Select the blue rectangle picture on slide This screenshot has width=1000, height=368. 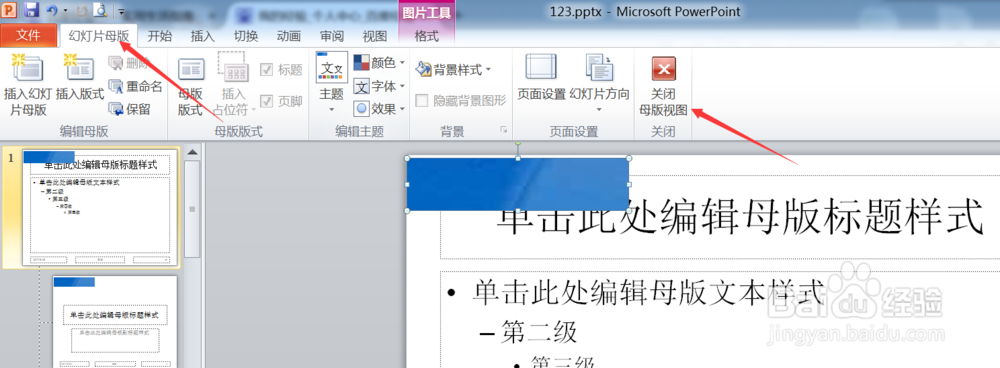518,184
